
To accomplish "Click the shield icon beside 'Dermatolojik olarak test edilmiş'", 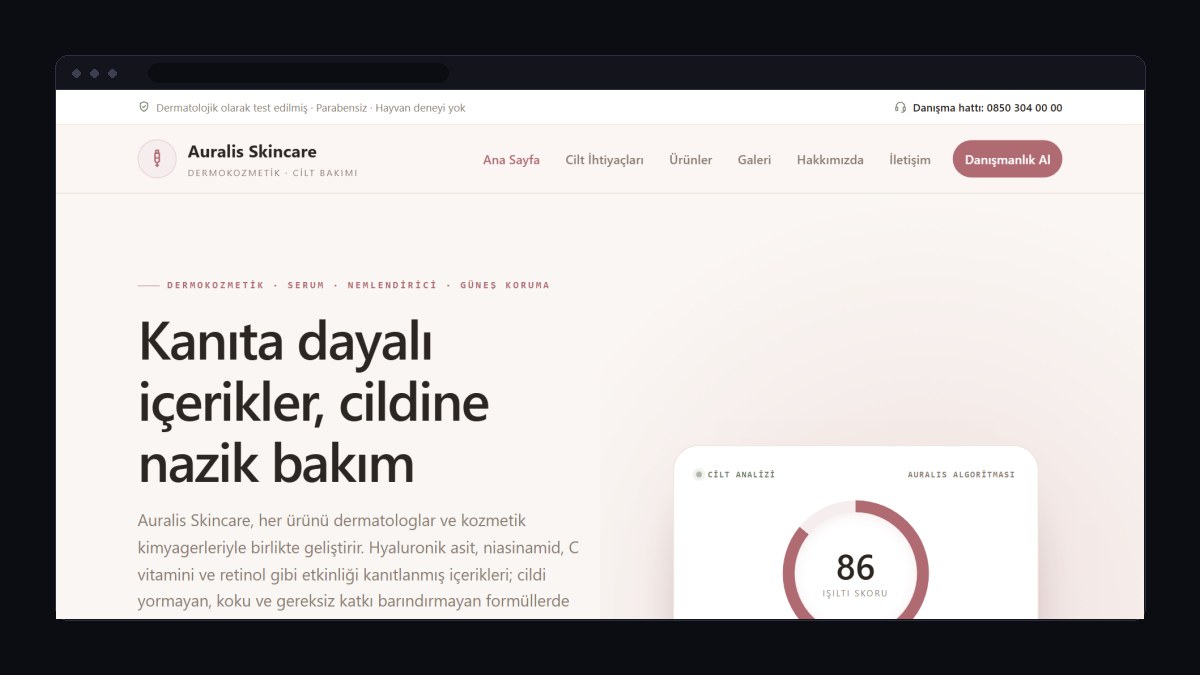I will [144, 108].
